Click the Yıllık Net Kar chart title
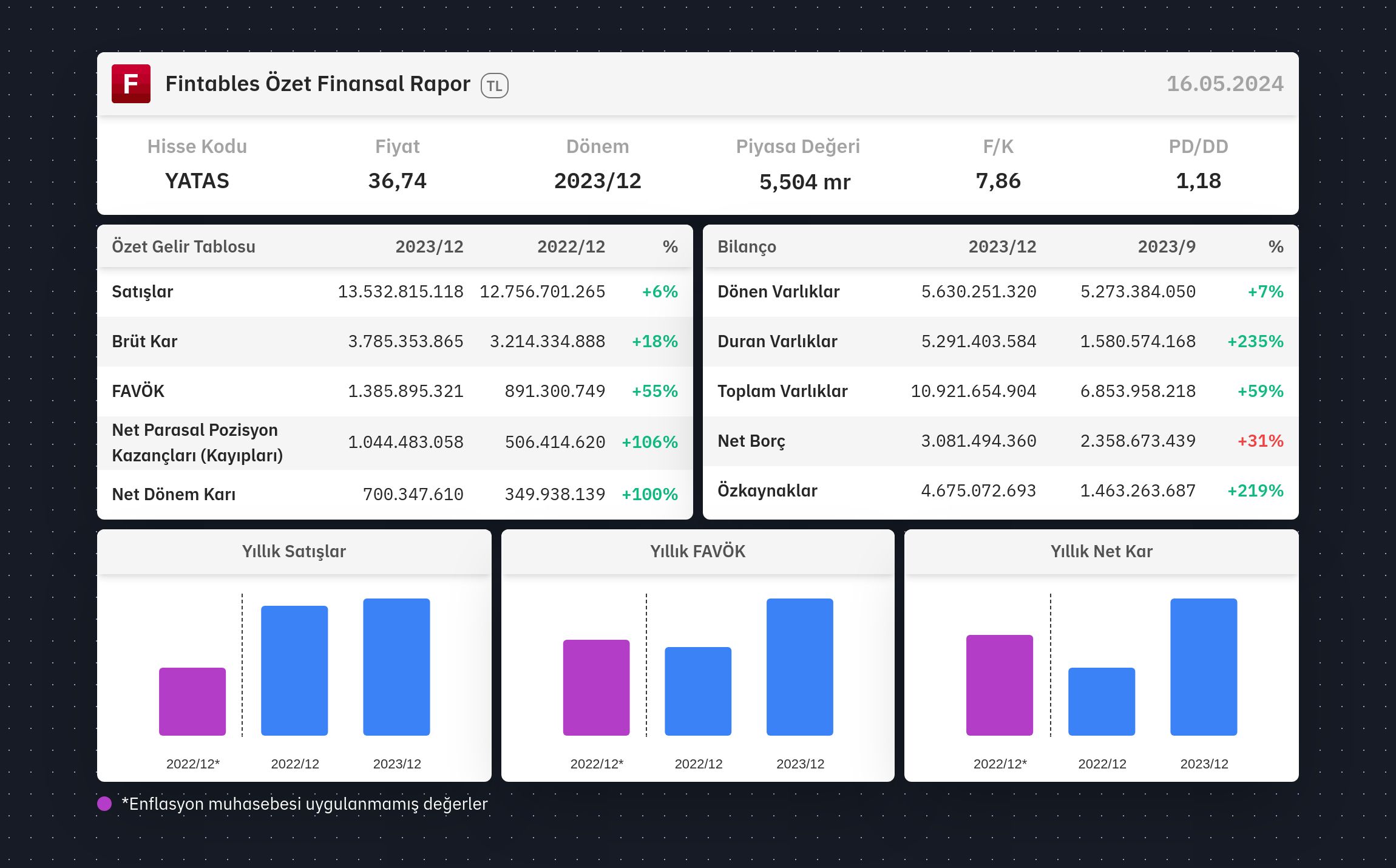Screen dimensions: 1396x868 [1102, 551]
